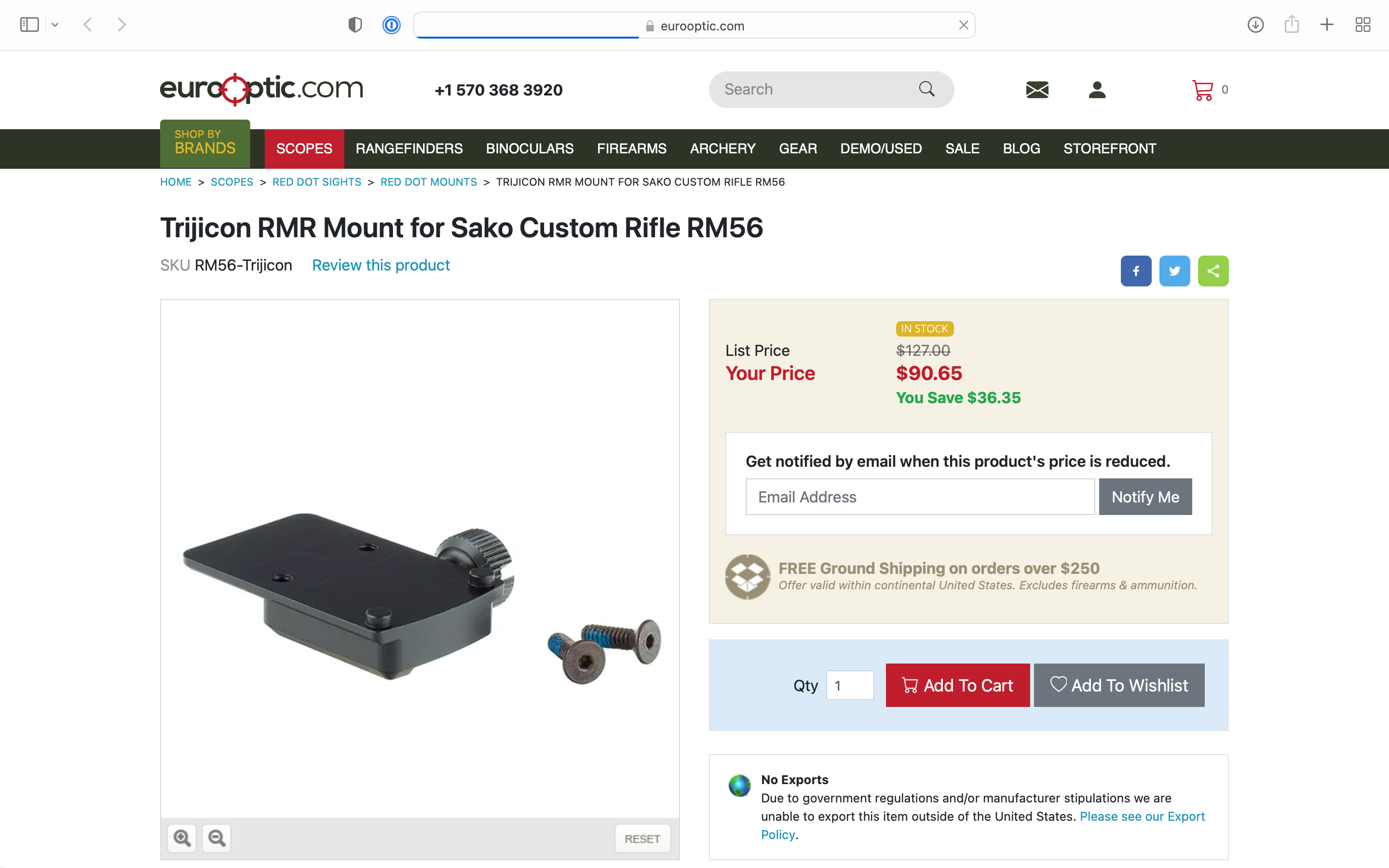Click the Notify Me button

point(1145,497)
